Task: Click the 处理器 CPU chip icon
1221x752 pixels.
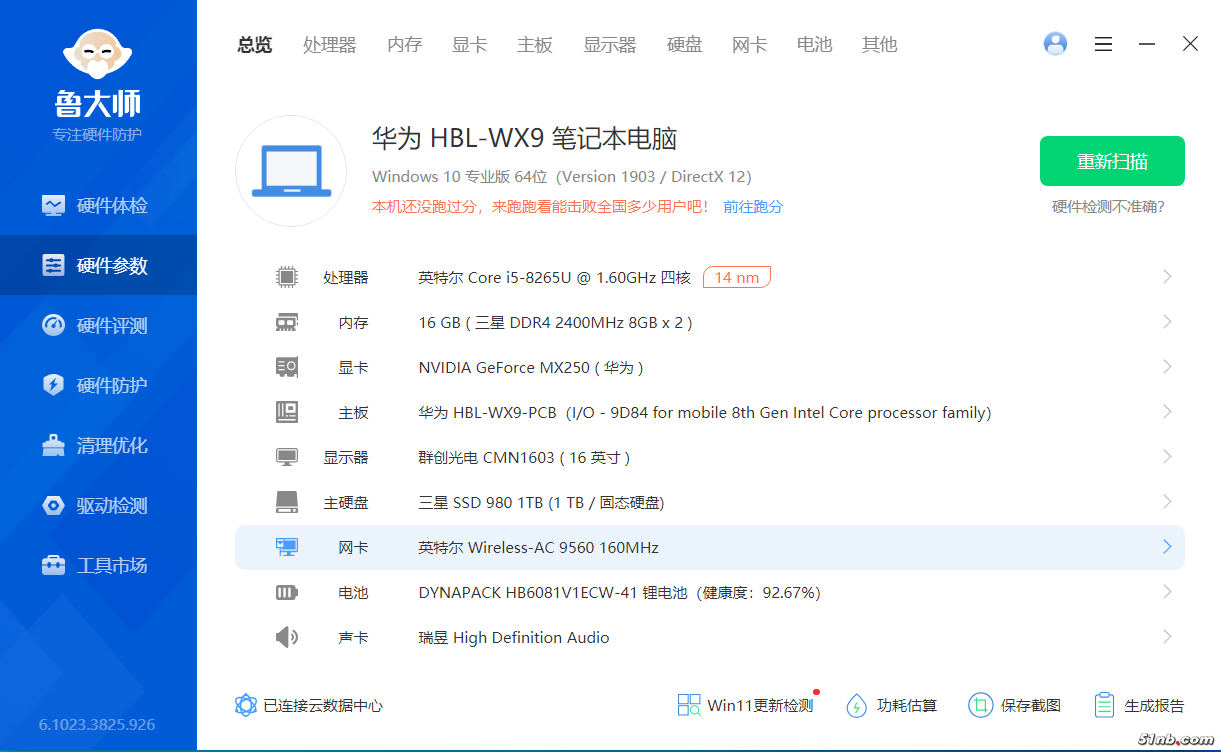Action: click(287, 277)
